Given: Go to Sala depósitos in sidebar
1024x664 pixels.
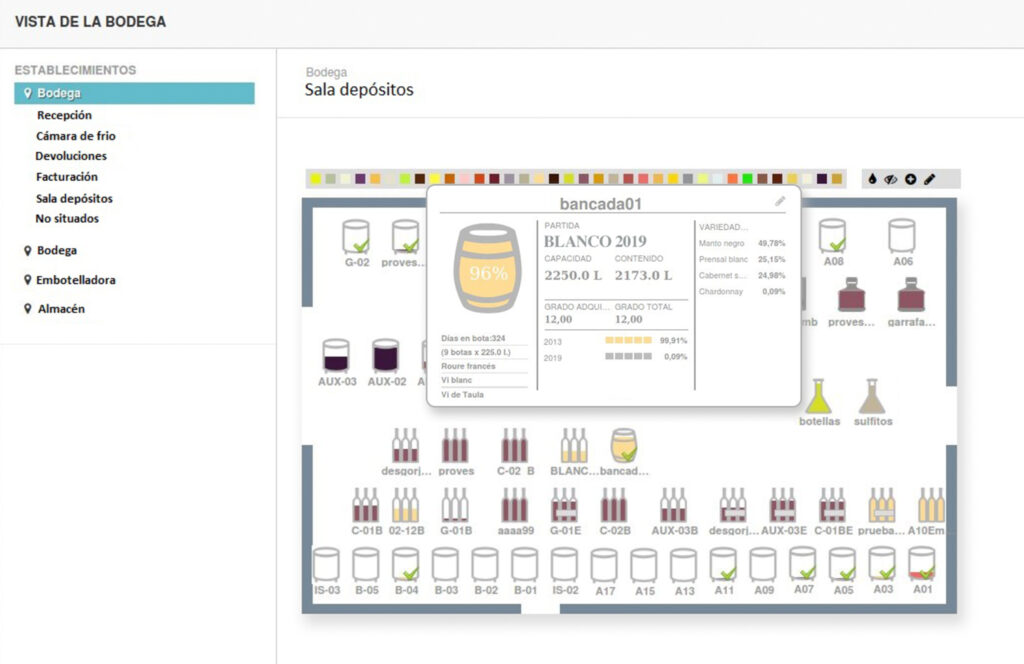Looking at the screenshot, I should coord(74,198).
